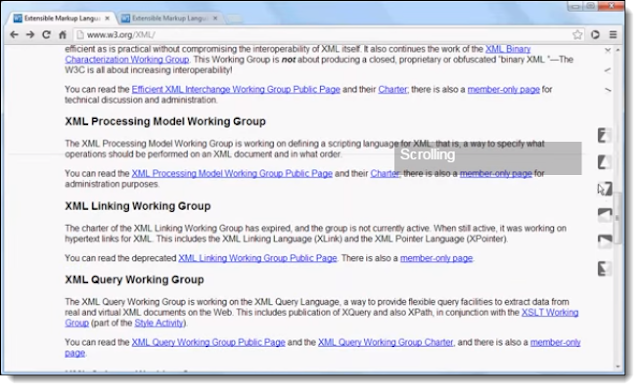Open XML Processing Model Working Group Public Page
This screenshot has width=640, height=390.
(232, 173)
